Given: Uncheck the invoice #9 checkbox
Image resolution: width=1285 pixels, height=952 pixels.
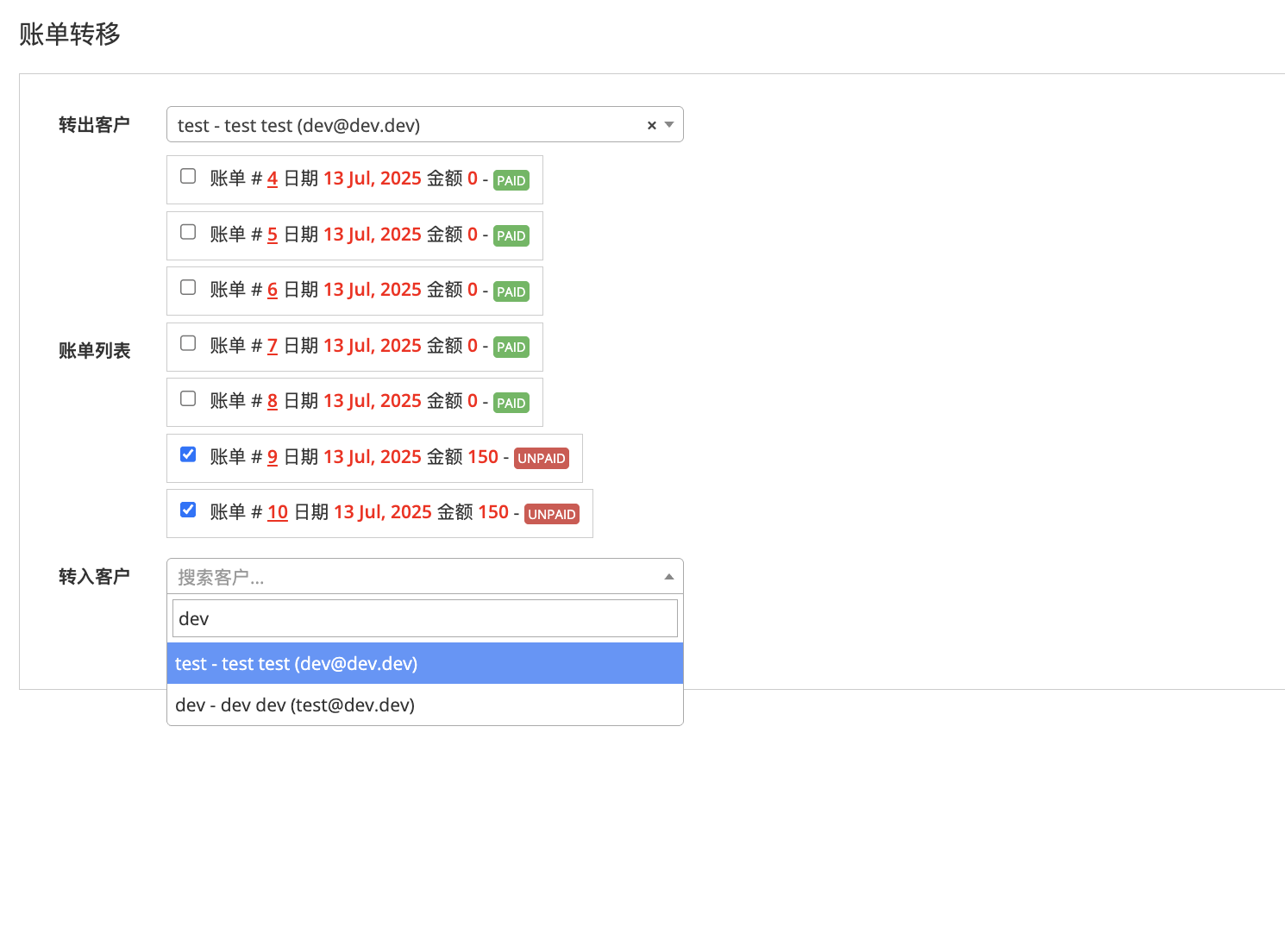Looking at the screenshot, I should [x=188, y=454].
